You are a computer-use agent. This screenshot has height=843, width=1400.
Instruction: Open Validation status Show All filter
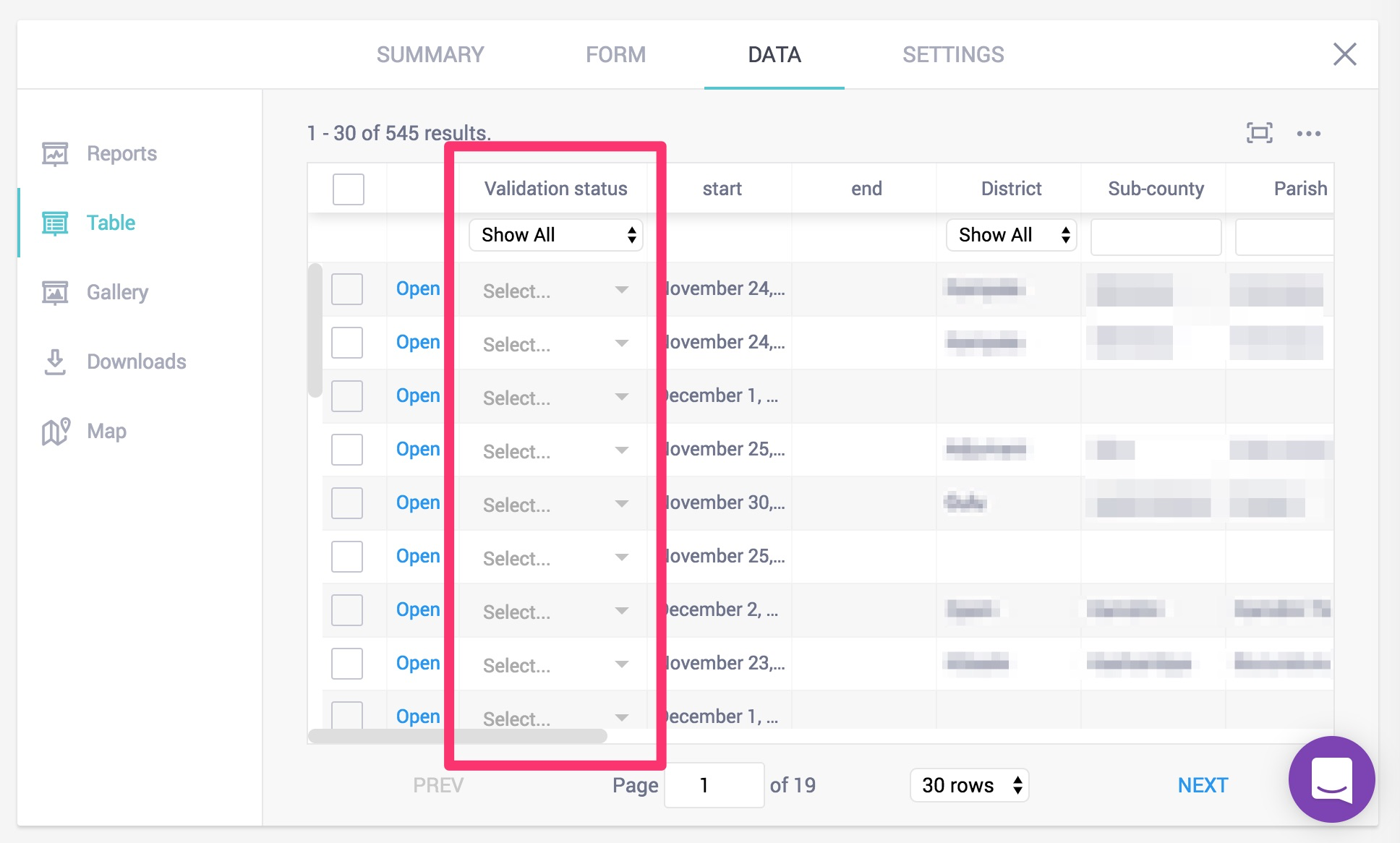(555, 235)
